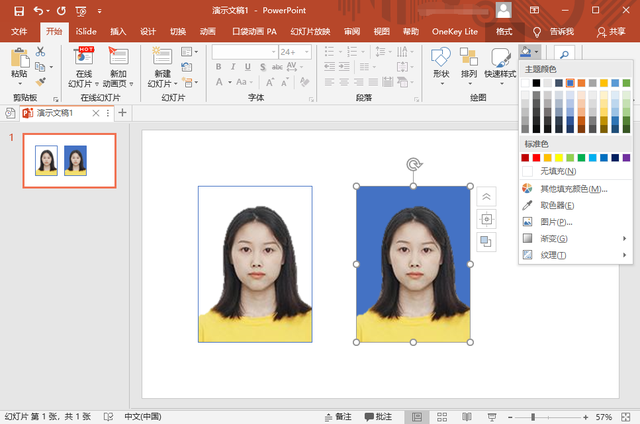640x424 pixels.
Task: Open Quick Styles (快速样式)
Action: click(x=500, y=67)
